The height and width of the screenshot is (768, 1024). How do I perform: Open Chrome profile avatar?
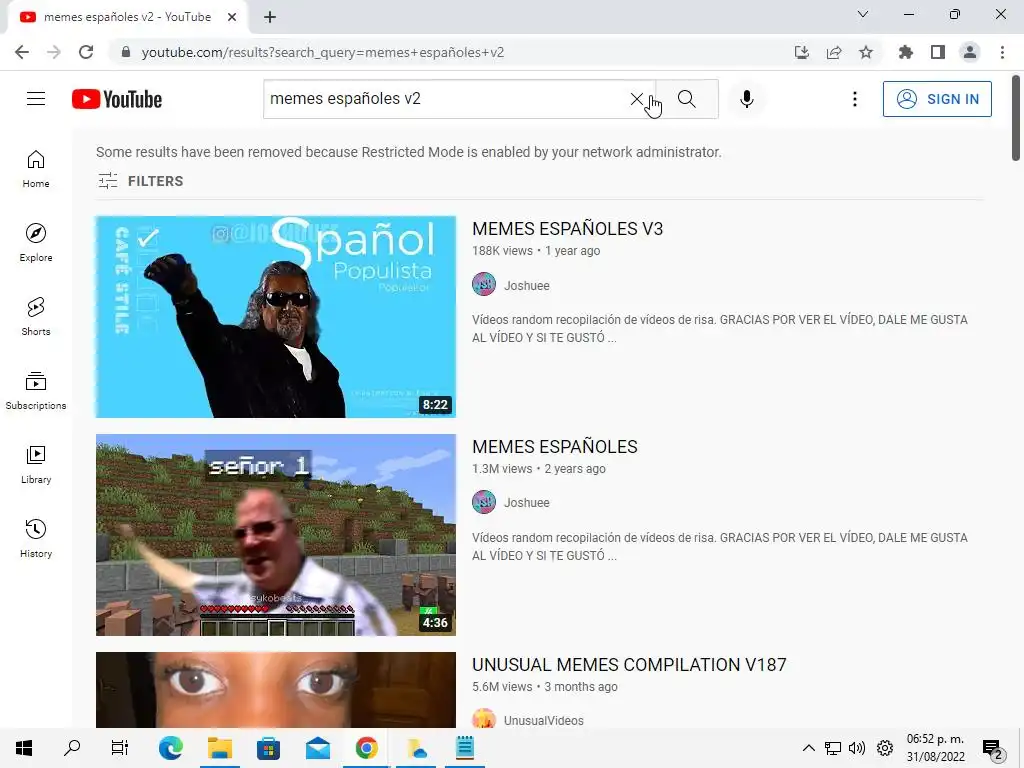970,52
